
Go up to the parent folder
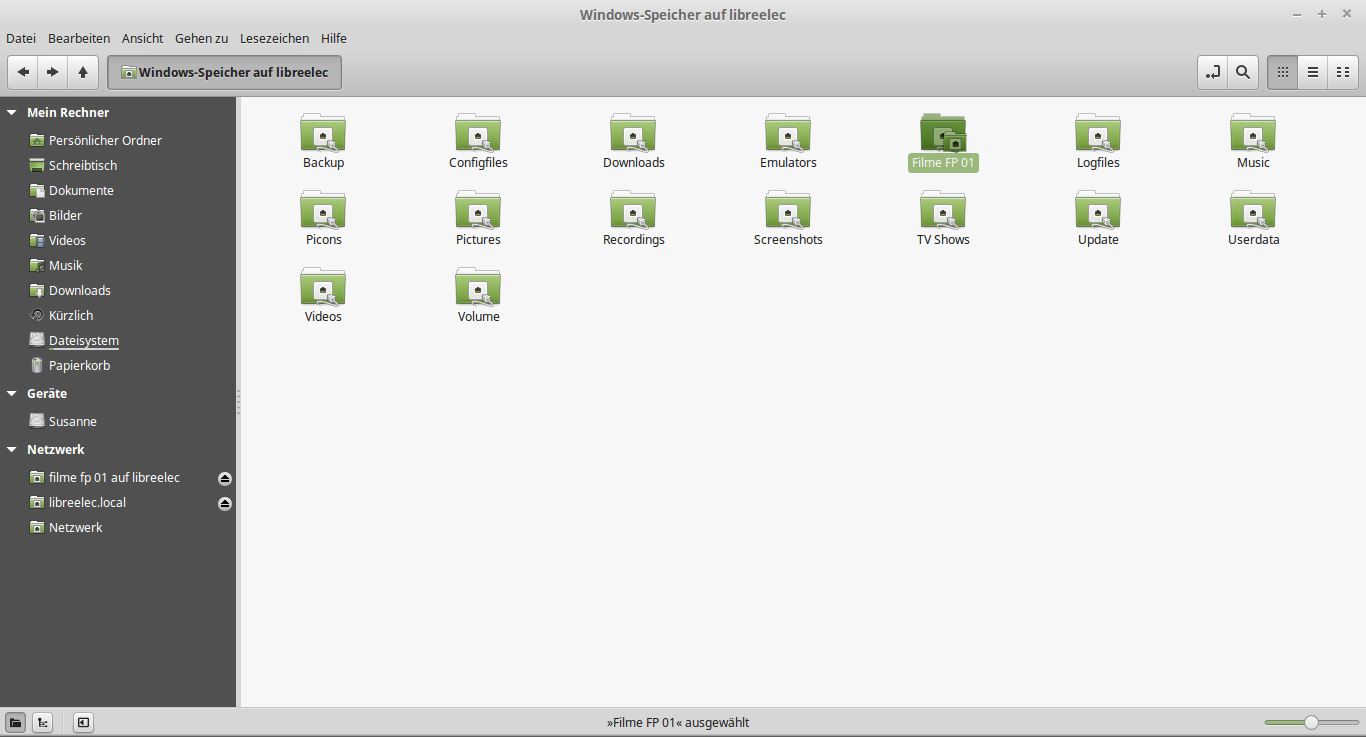(x=82, y=72)
